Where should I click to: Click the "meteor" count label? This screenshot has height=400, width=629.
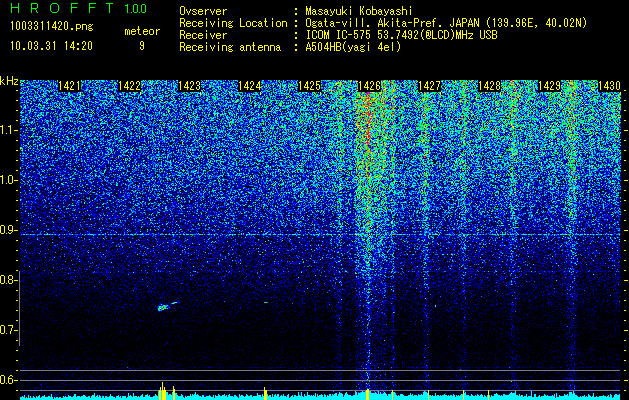(x=142, y=31)
